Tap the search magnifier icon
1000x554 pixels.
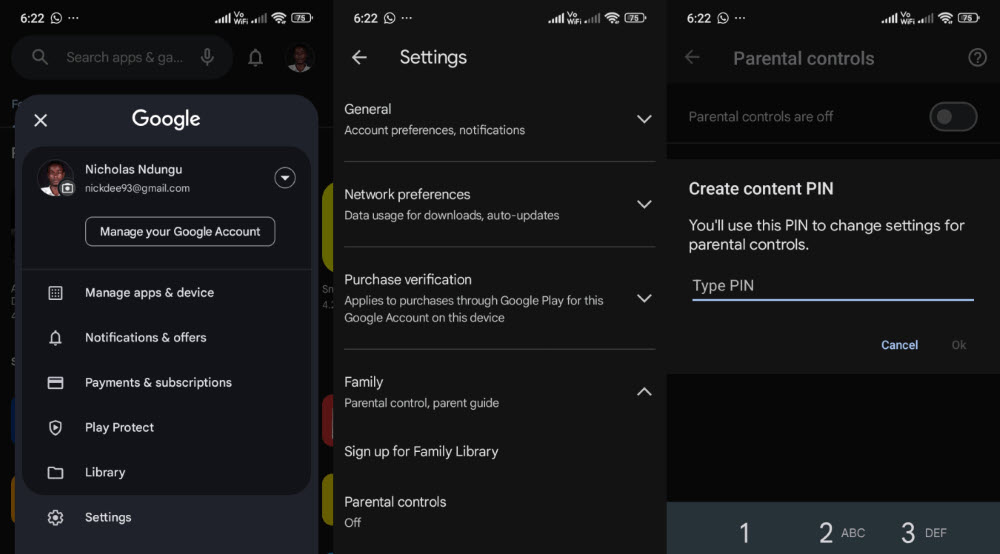[x=40, y=57]
